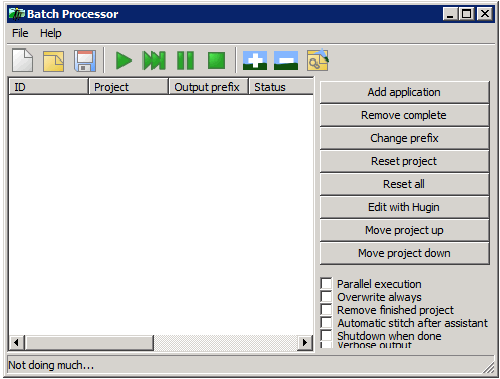Sort by the Project column header
The height and width of the screenshot is (379, 500).
point(128,87)
